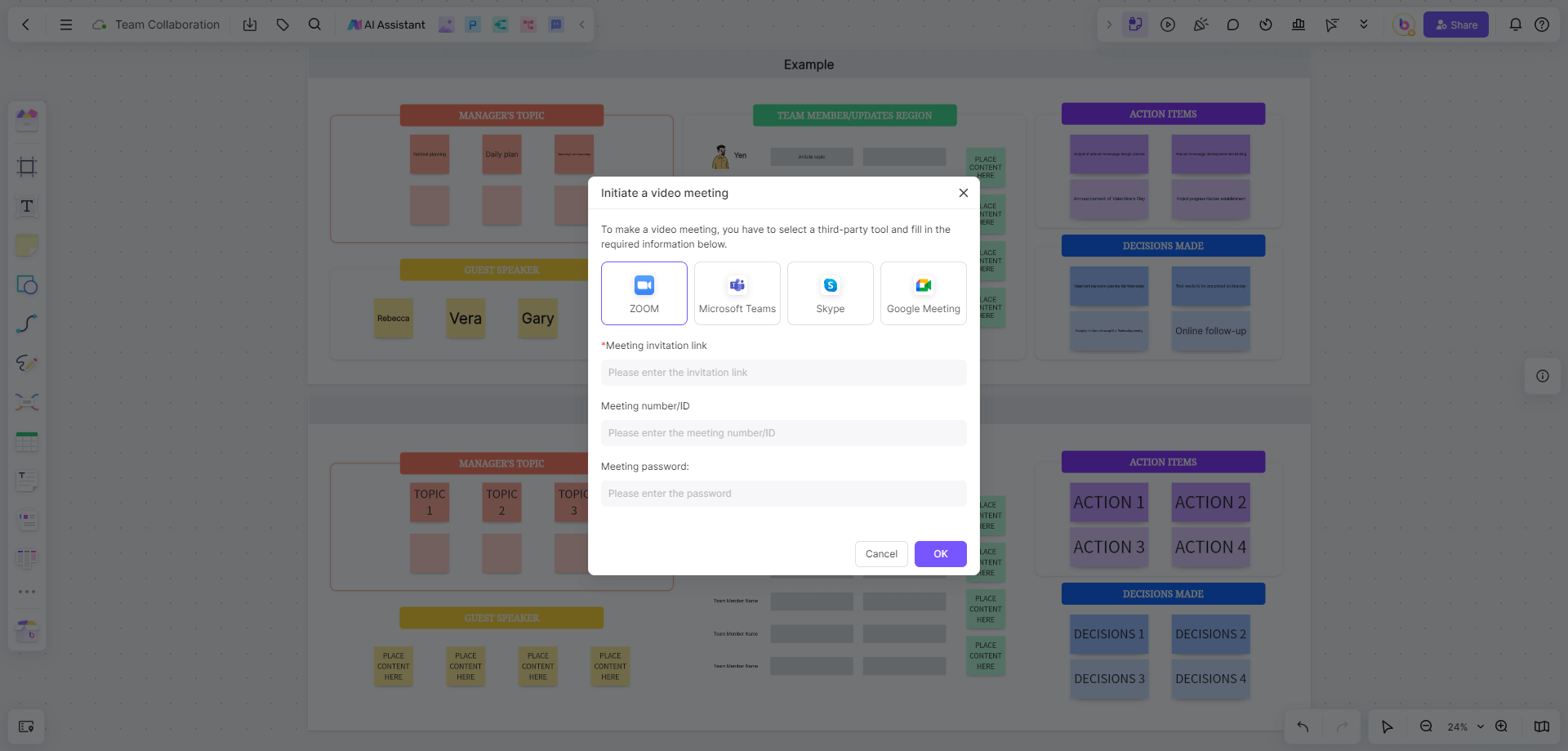Cancel the video meeting dialog
The height and width of the screenshot is (751, 1568).
click(881, 554)
